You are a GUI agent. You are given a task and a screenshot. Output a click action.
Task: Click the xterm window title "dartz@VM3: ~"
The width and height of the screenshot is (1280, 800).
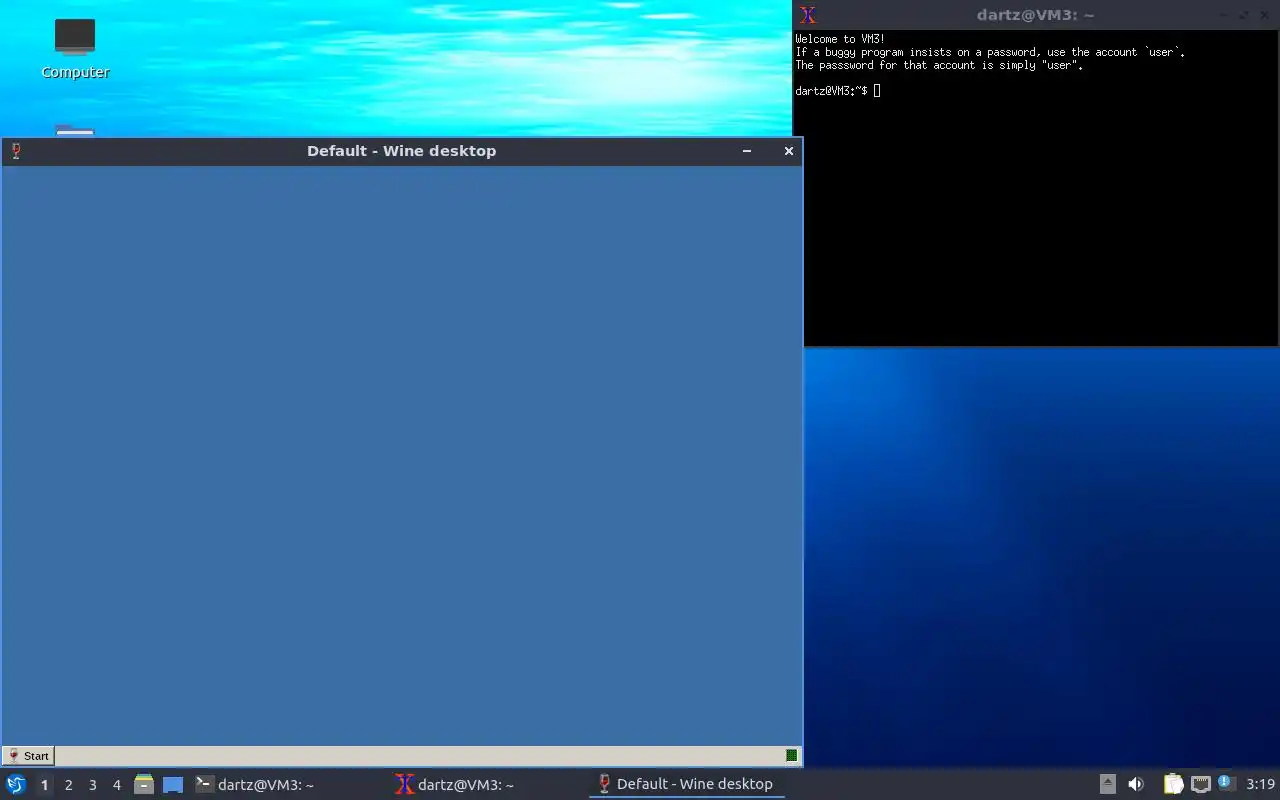click(x=1035, y=15)
